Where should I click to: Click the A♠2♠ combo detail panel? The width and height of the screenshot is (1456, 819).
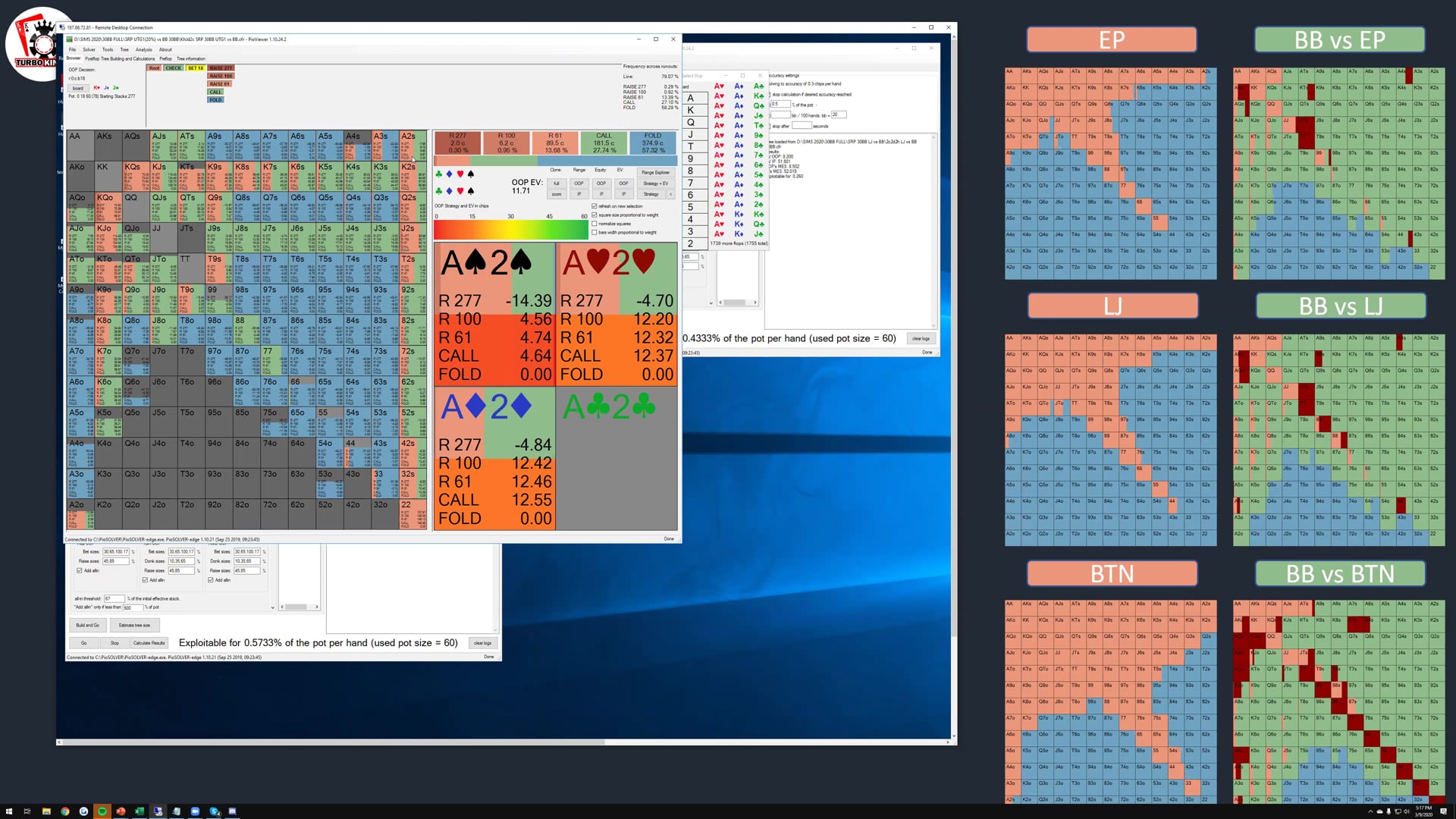[494, 315]
